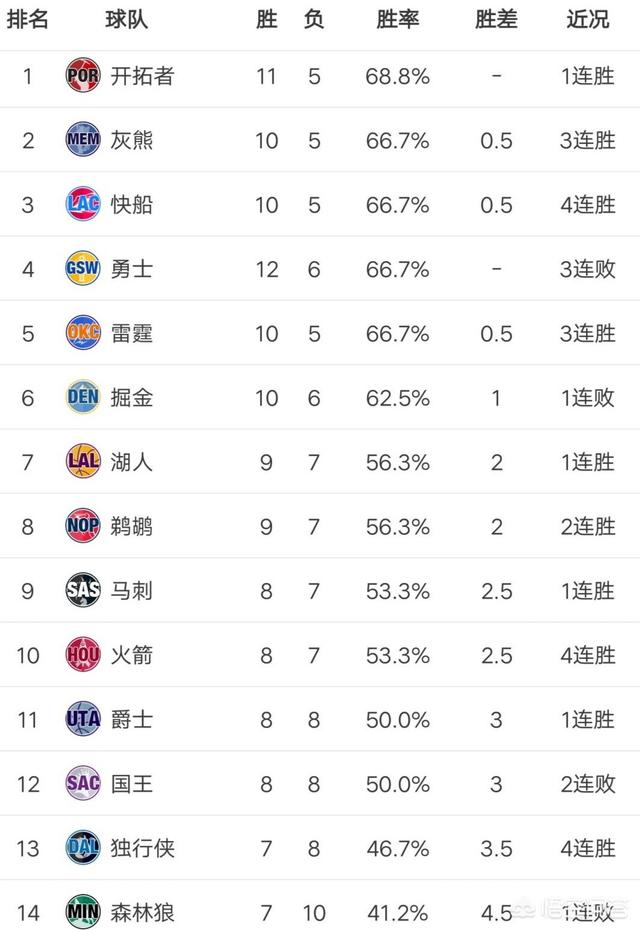
Task: Click the Lakers LAL team logo
Action: (x=83, y=462)
